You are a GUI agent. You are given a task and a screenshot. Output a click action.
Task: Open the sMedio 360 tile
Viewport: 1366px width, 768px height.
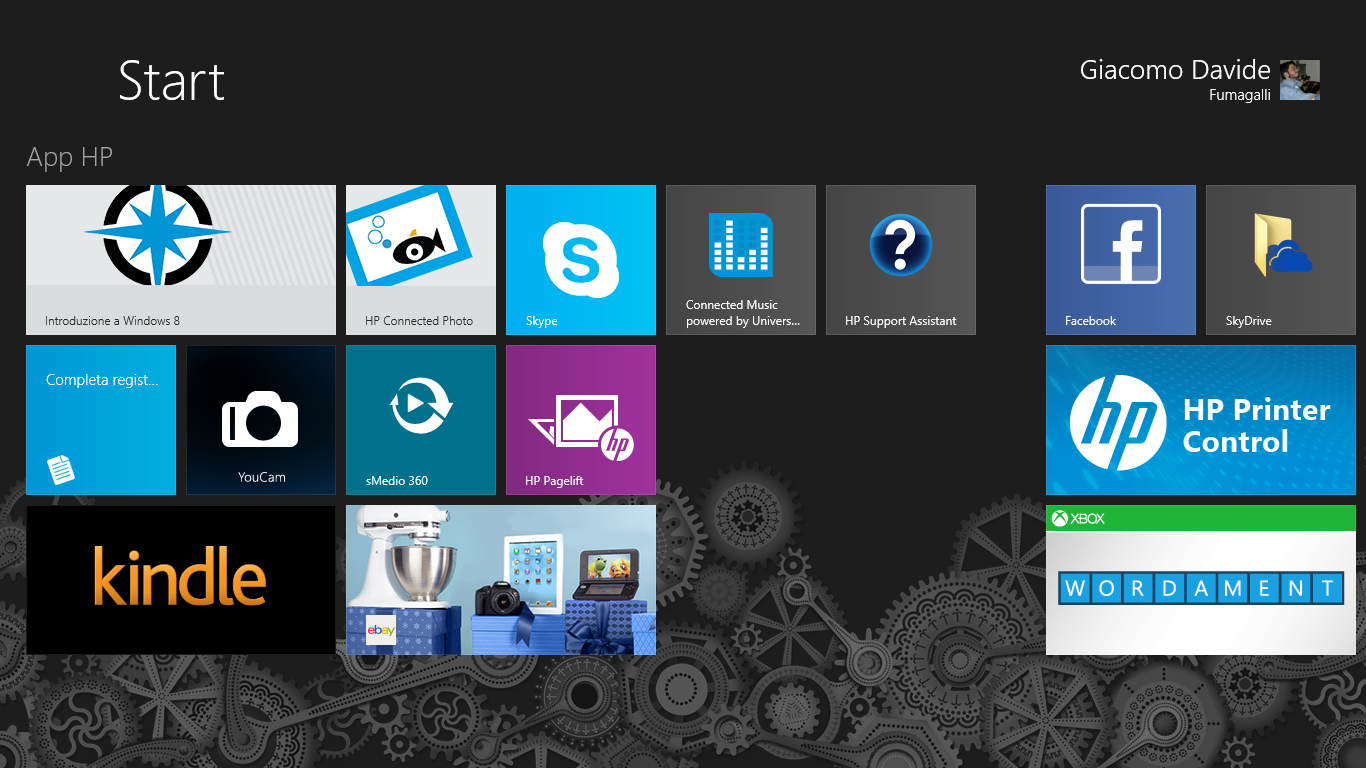tap(421, 420)
